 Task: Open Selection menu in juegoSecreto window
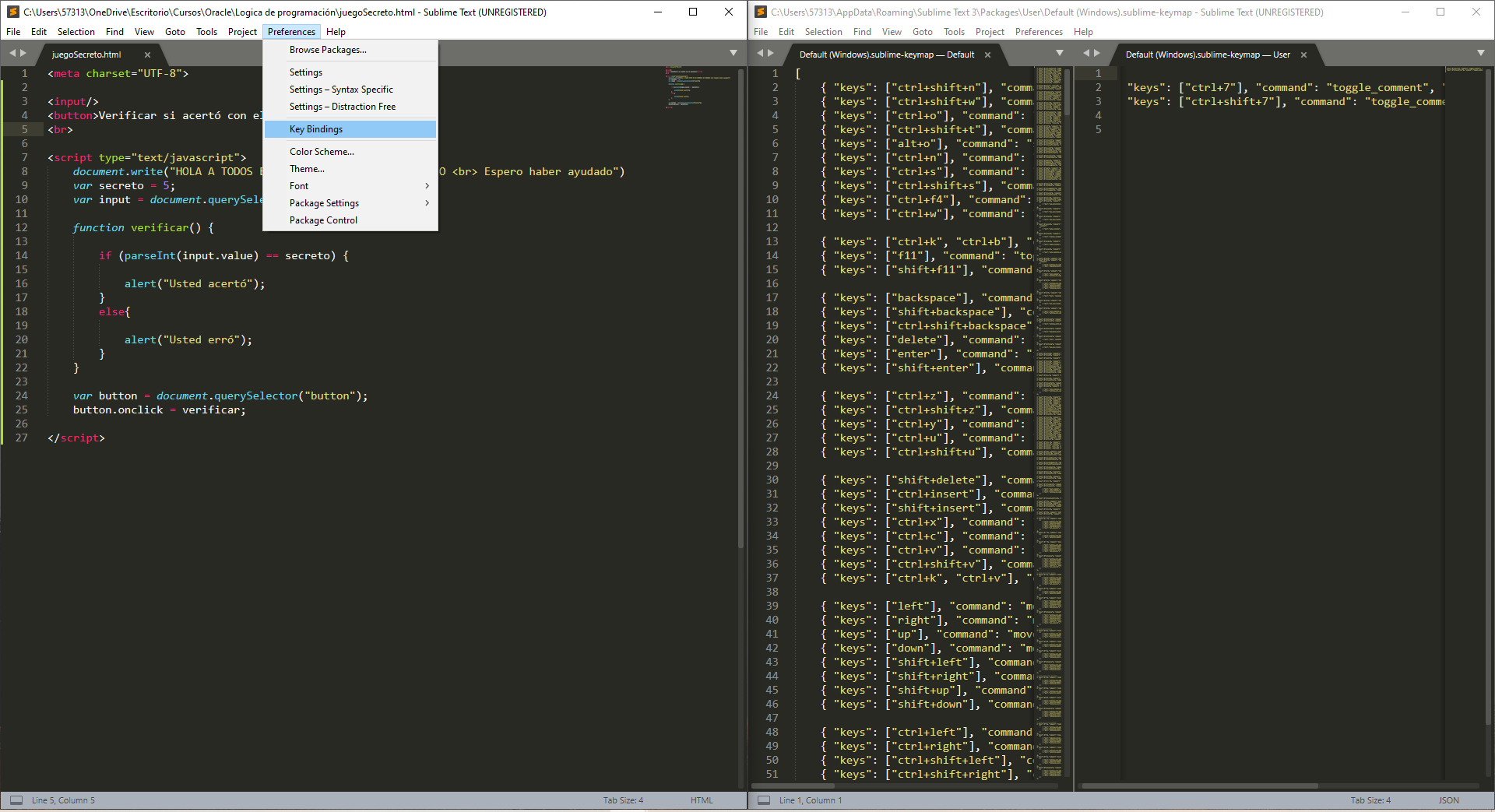(76, 32)
